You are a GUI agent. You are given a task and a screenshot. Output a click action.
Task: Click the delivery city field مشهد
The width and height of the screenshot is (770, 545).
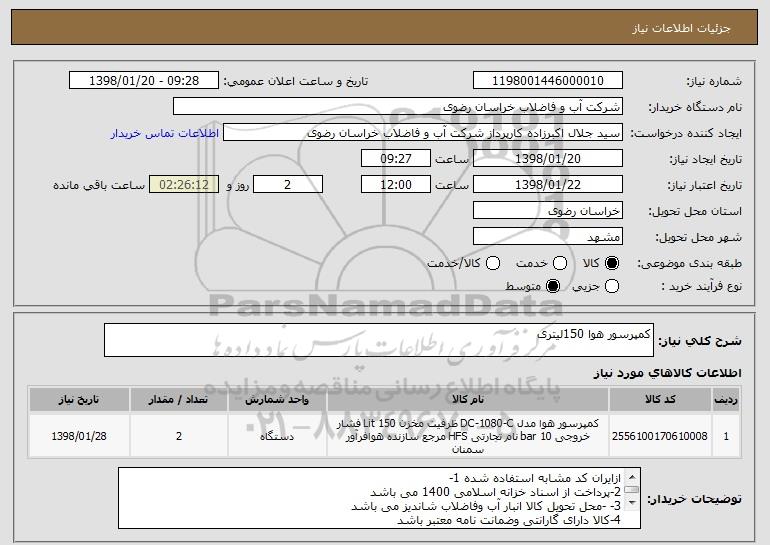pos(548,237)
